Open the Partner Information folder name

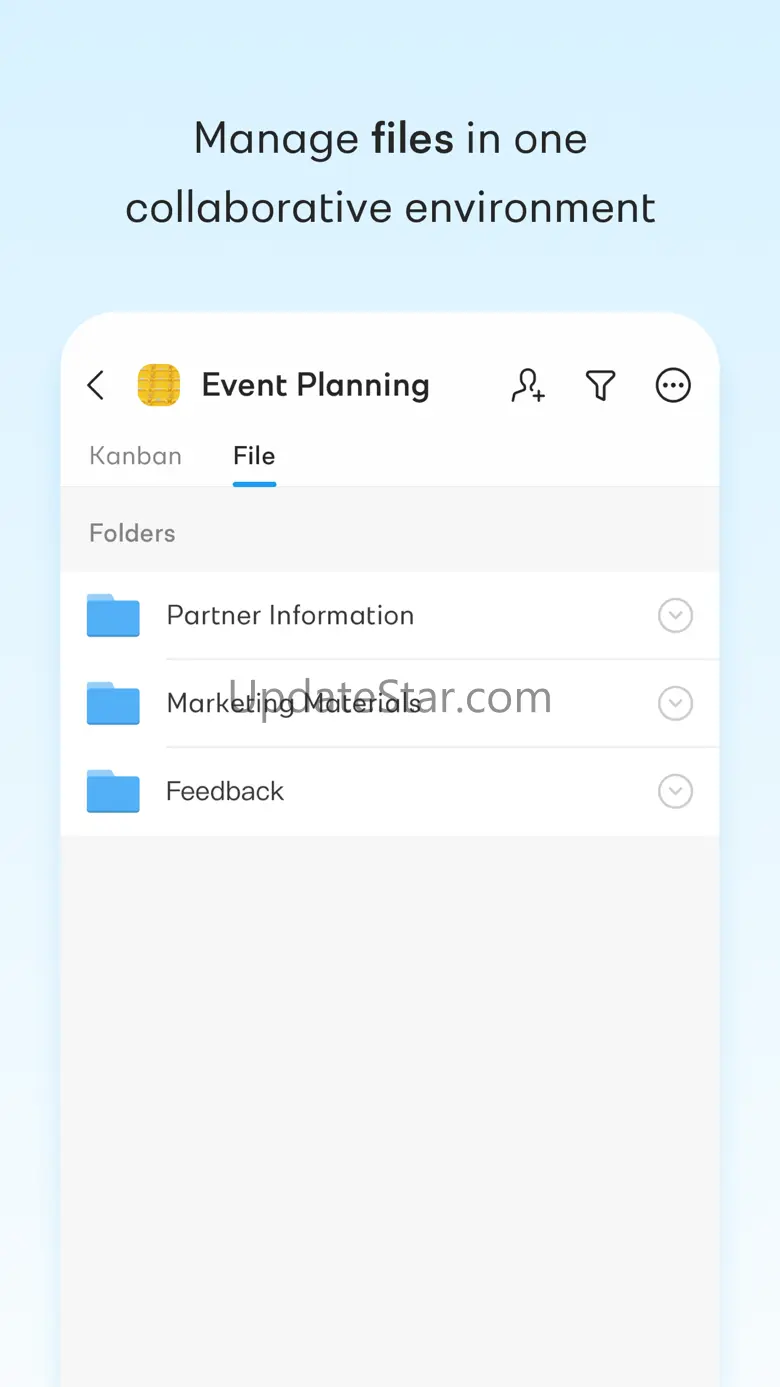290,615
